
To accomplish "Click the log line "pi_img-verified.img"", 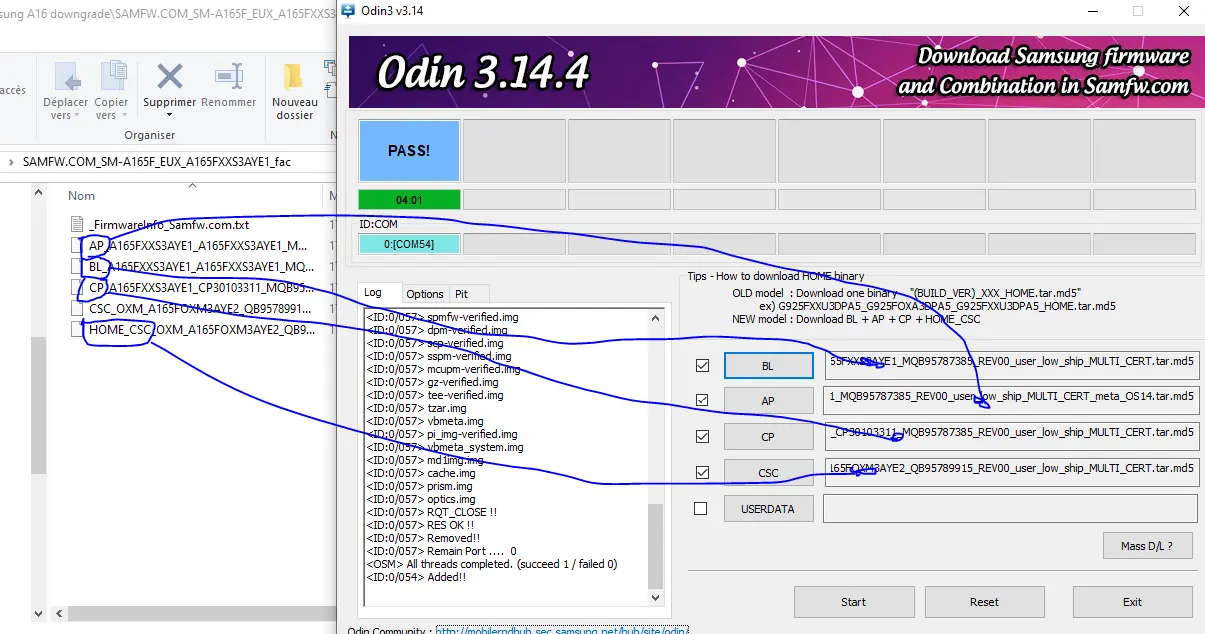I will click(x=442, y=434).
